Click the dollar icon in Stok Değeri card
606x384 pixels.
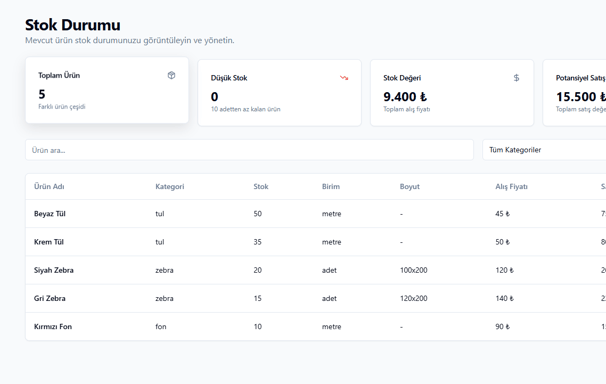click(516, 78)
